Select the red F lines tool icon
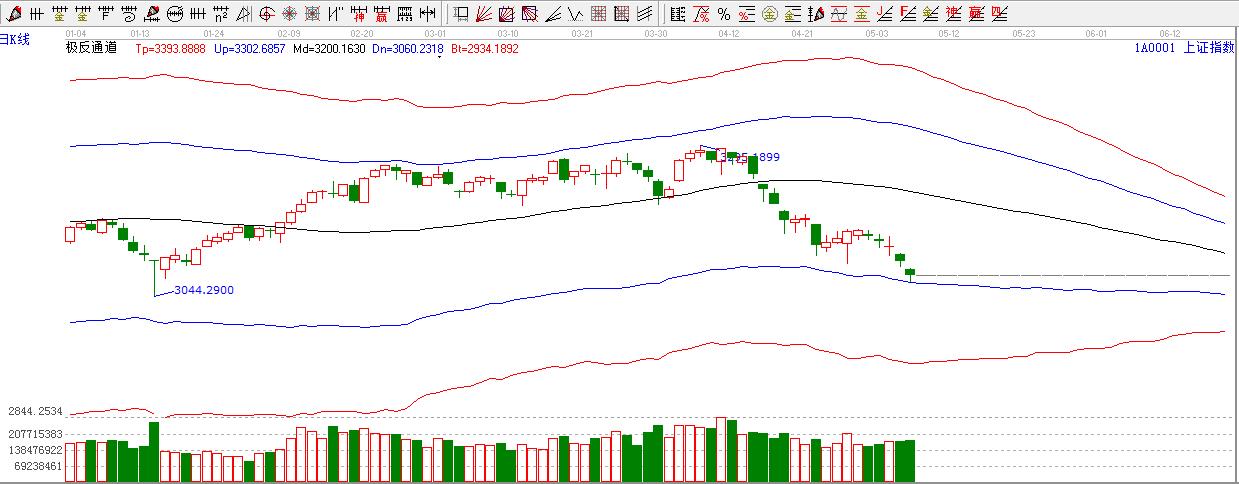Viewport: 1239px width, 484px height. click(x=907, y=14)
